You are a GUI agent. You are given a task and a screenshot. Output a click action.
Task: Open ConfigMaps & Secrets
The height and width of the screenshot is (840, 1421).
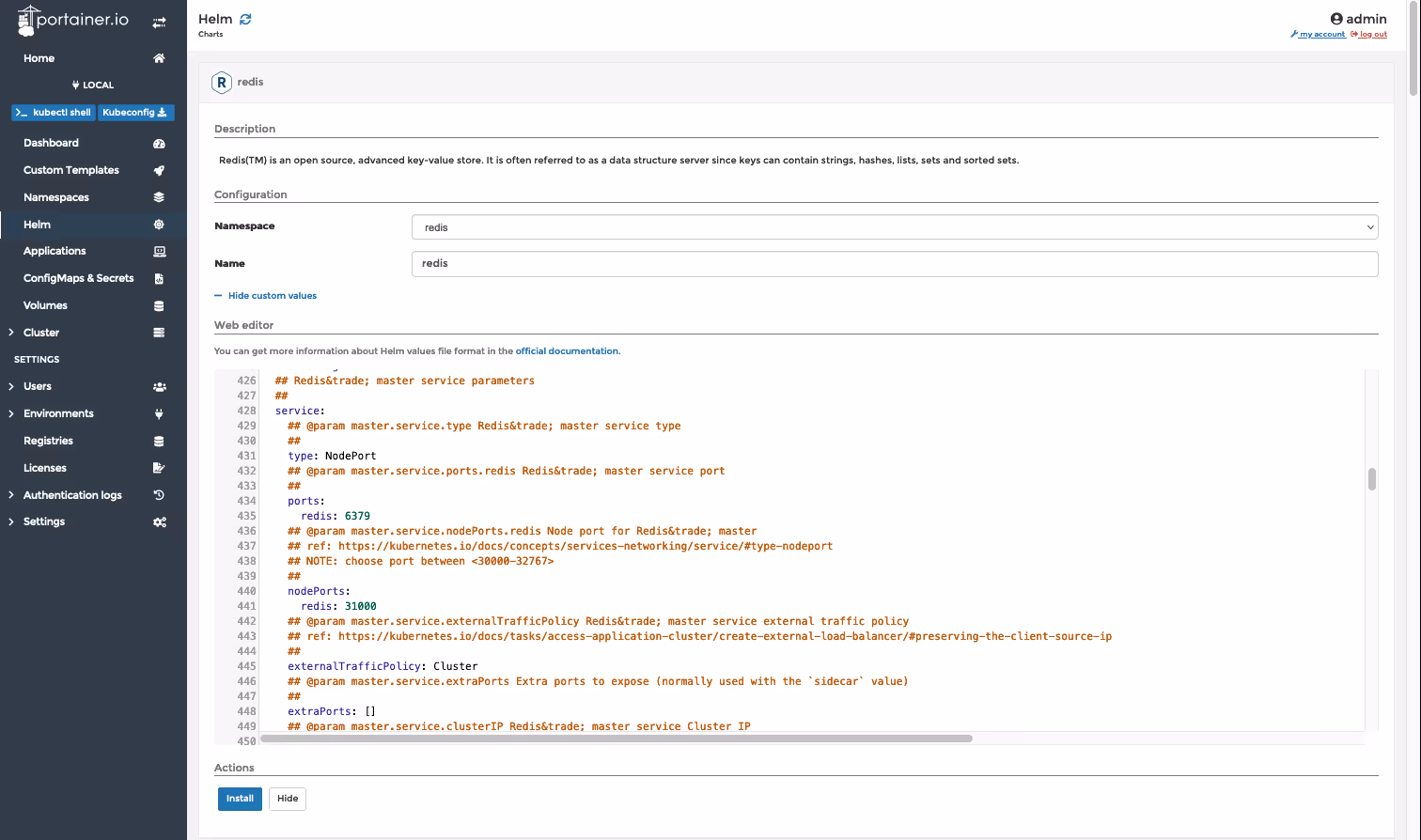79,278
